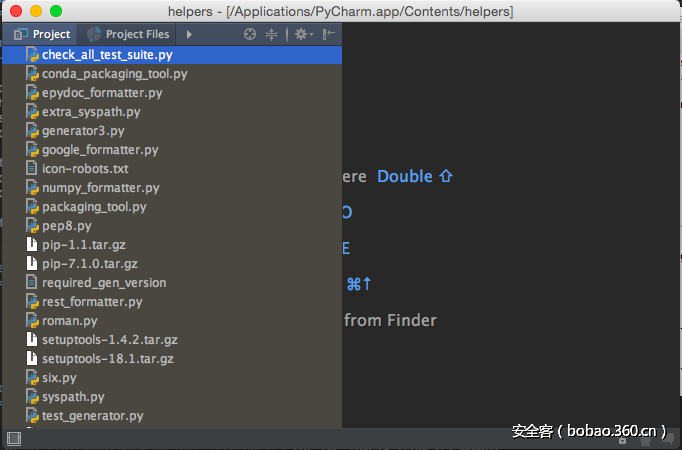Open the Project Files tab
The image size is (682, 450).
coord(127,34)
